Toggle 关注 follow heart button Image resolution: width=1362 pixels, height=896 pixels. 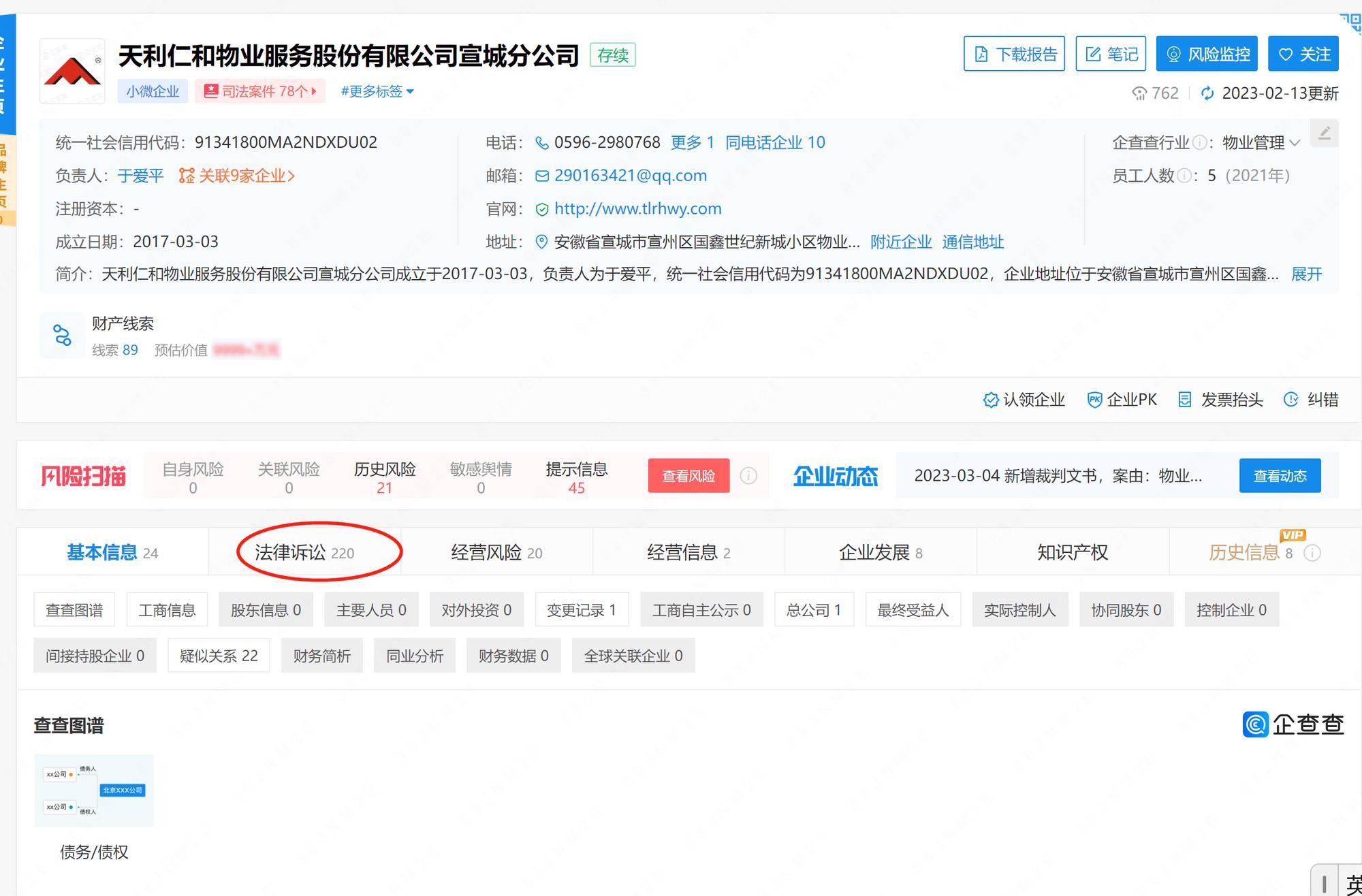(1303, 54)
